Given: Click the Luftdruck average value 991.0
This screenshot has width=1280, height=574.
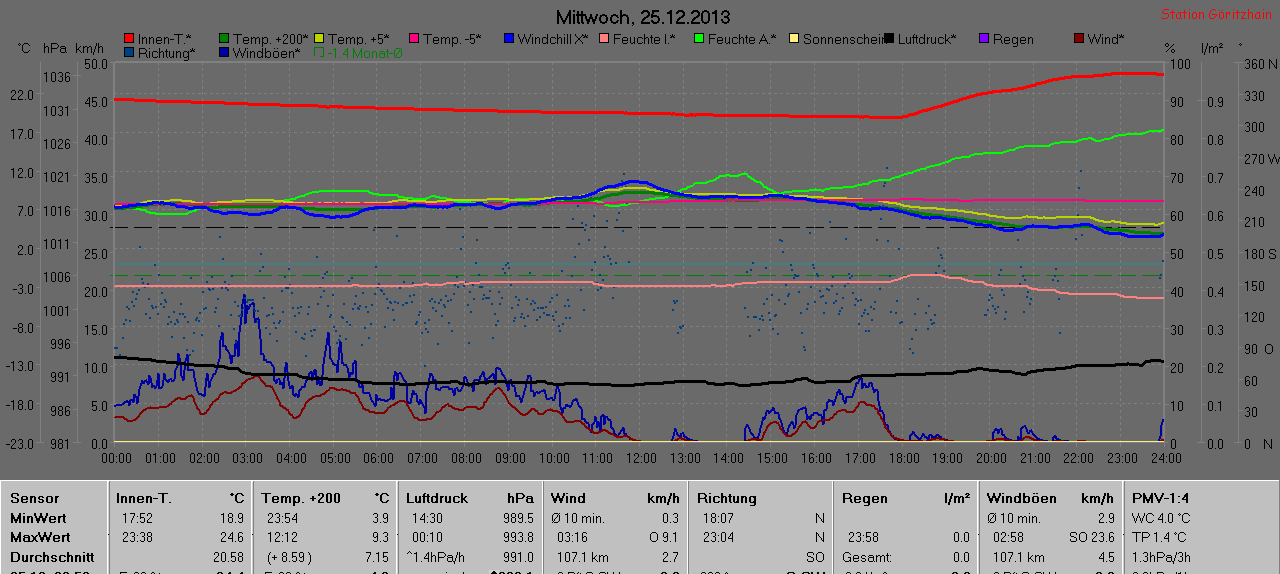Looking at the screenshot, I should pyautogui.click(x=519, y=557).
